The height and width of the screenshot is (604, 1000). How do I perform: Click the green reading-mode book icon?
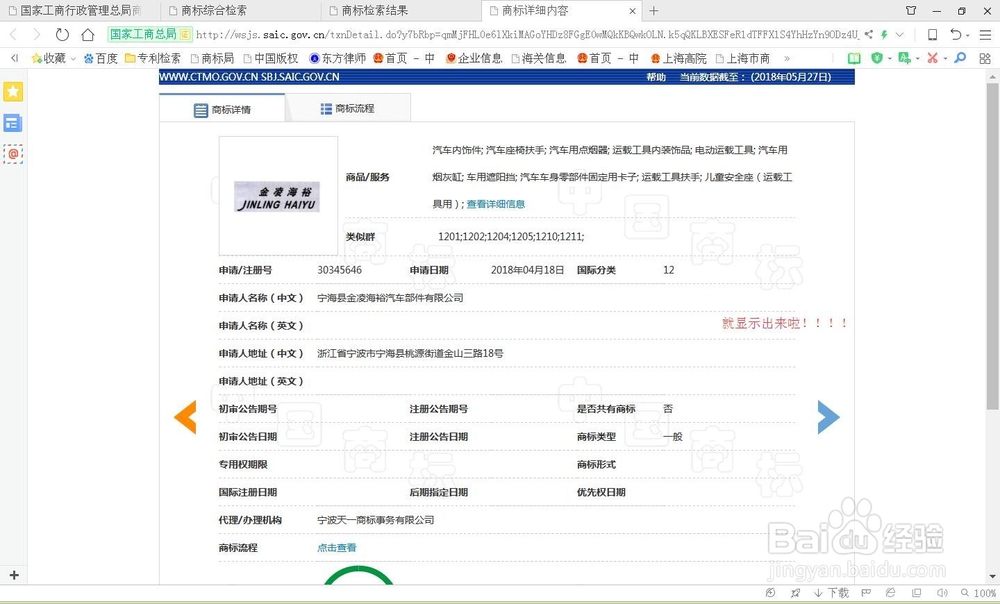pyautogui.click(x=854, y=58)
